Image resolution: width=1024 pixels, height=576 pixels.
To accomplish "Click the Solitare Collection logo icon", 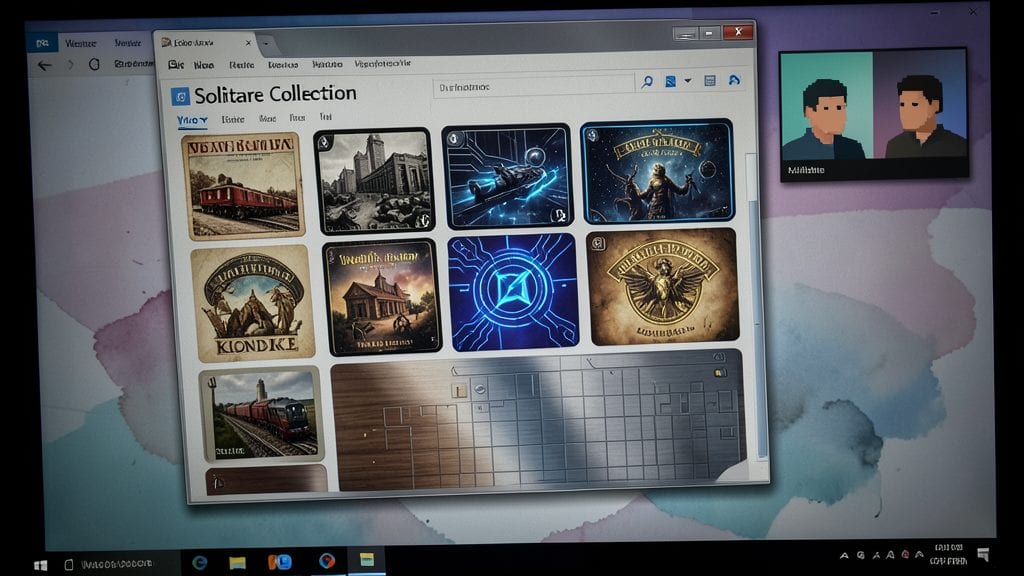I will pyautogui.click(x=180, y=96).
